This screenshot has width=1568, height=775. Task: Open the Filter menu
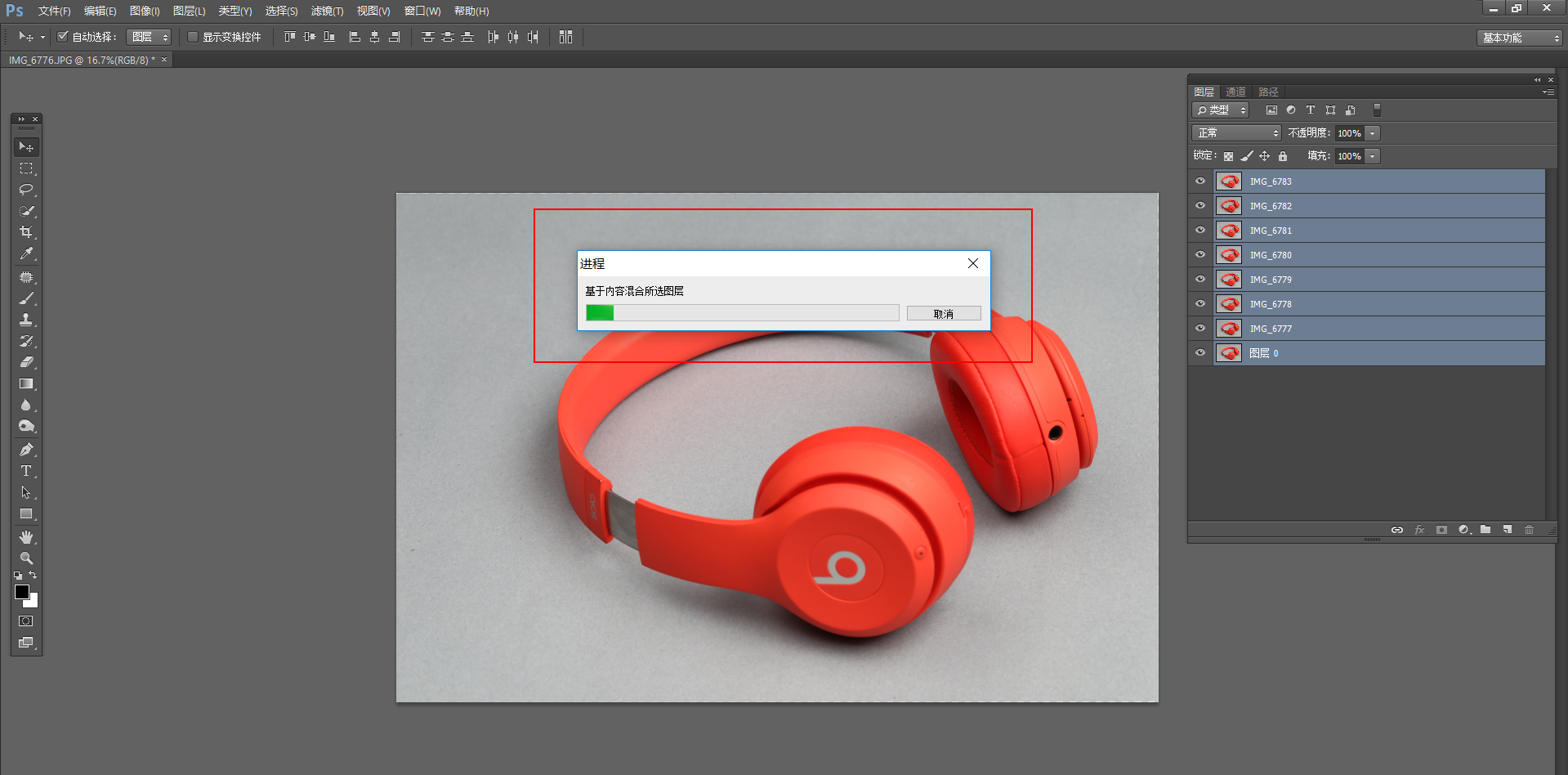pos(327,11)
